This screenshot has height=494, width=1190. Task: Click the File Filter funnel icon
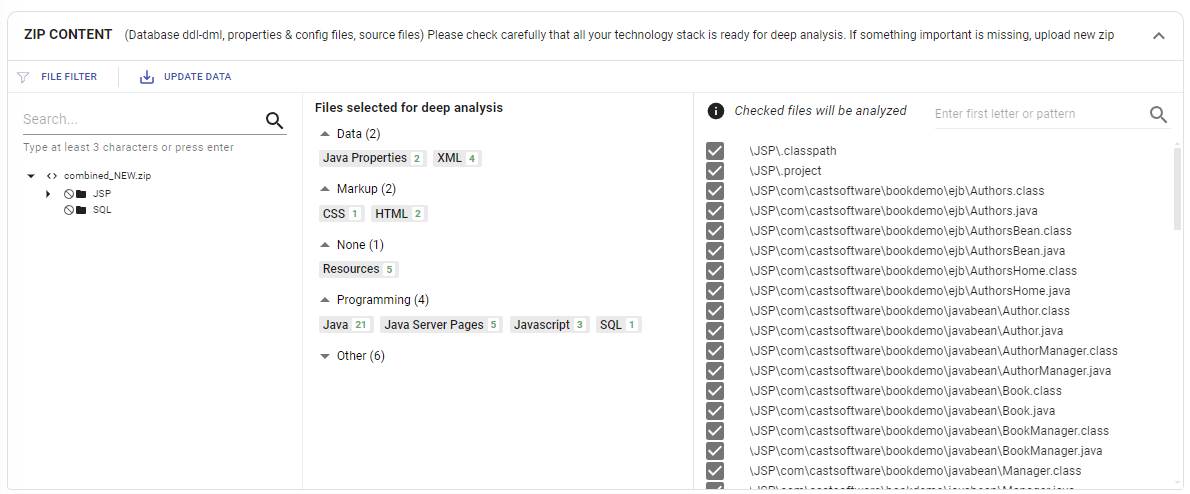pos(24,77)
